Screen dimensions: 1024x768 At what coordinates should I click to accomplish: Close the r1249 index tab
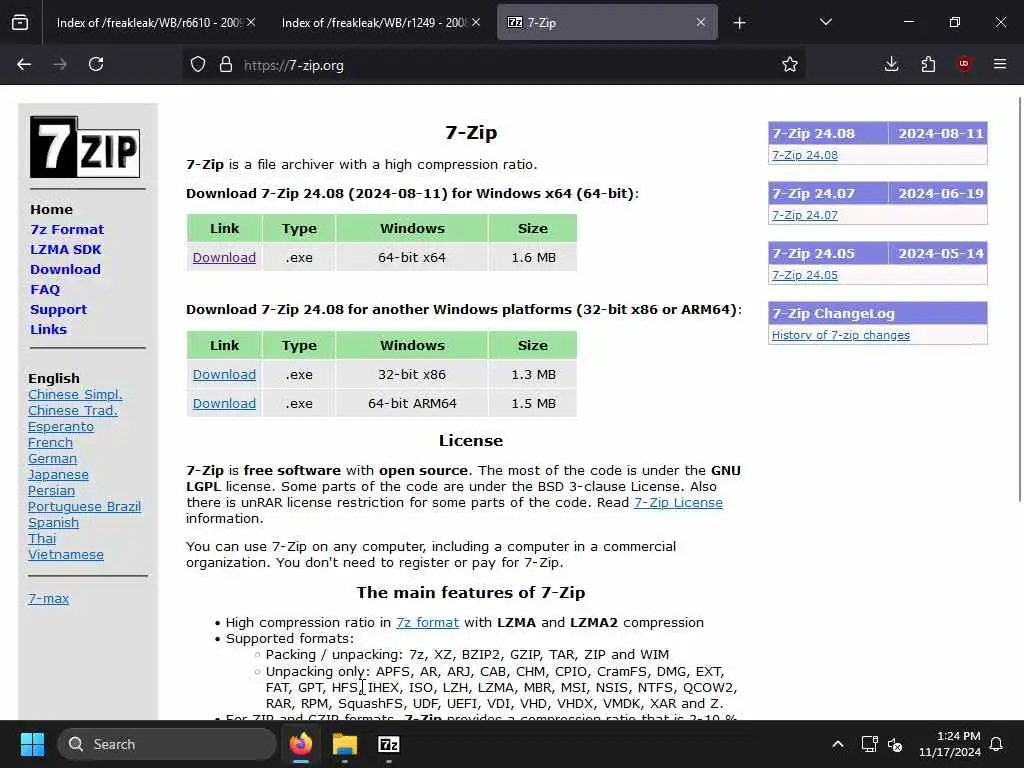476,22
